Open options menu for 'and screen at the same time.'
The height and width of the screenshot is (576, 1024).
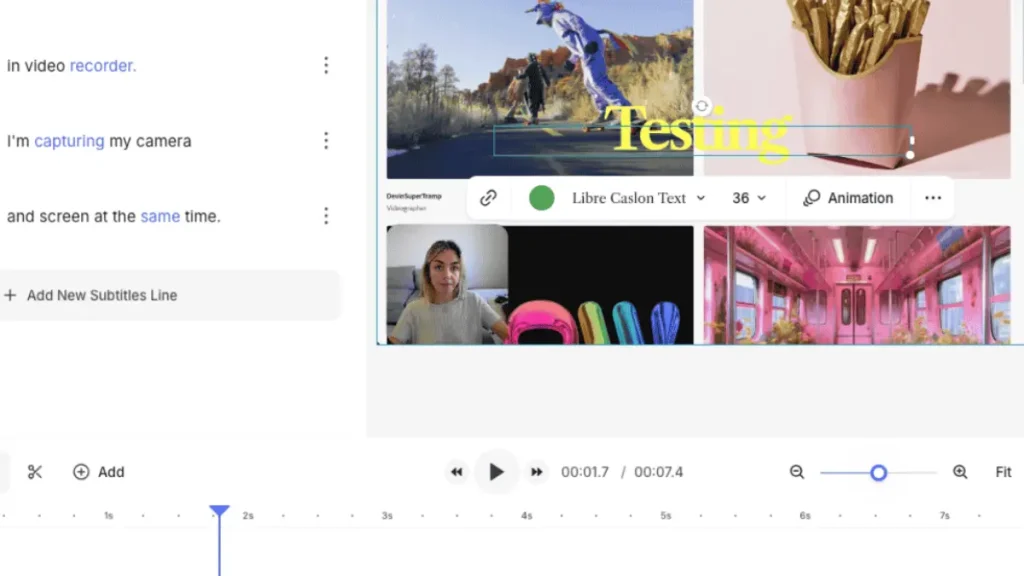click(326, 215)
